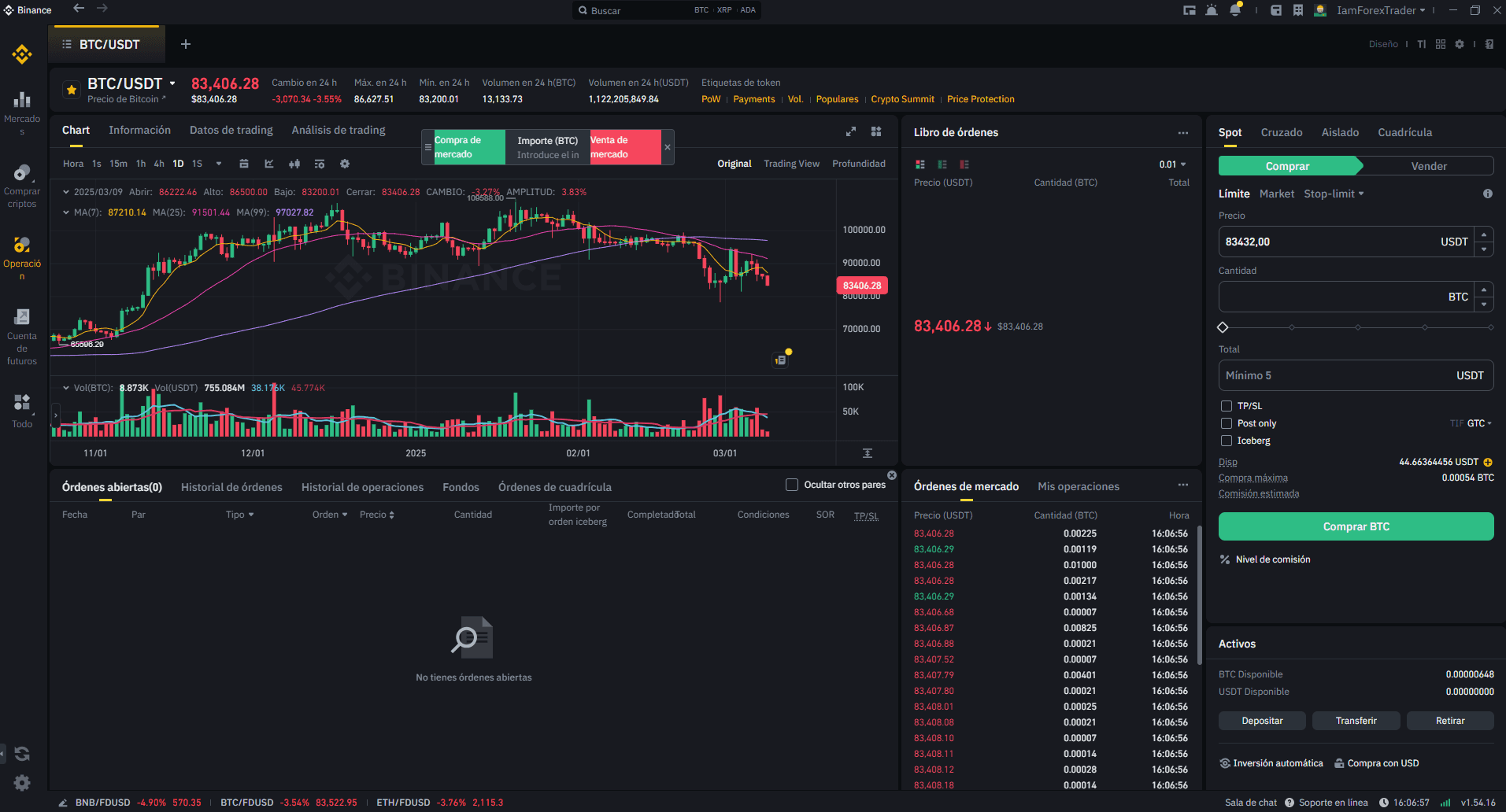Increase Precio with up stepper

pyautogui.click(x=1484, y=234)
